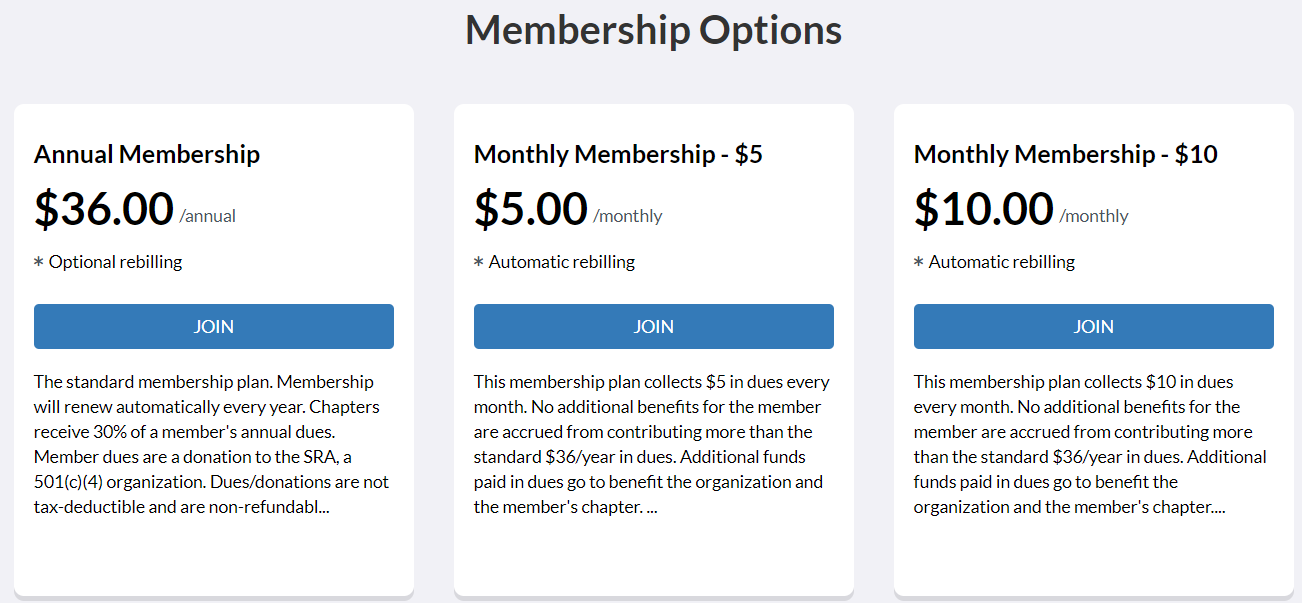Click Automatic rebilling text in $5 plan
The image size is (1302, 603).
click(x=562, y=262)
